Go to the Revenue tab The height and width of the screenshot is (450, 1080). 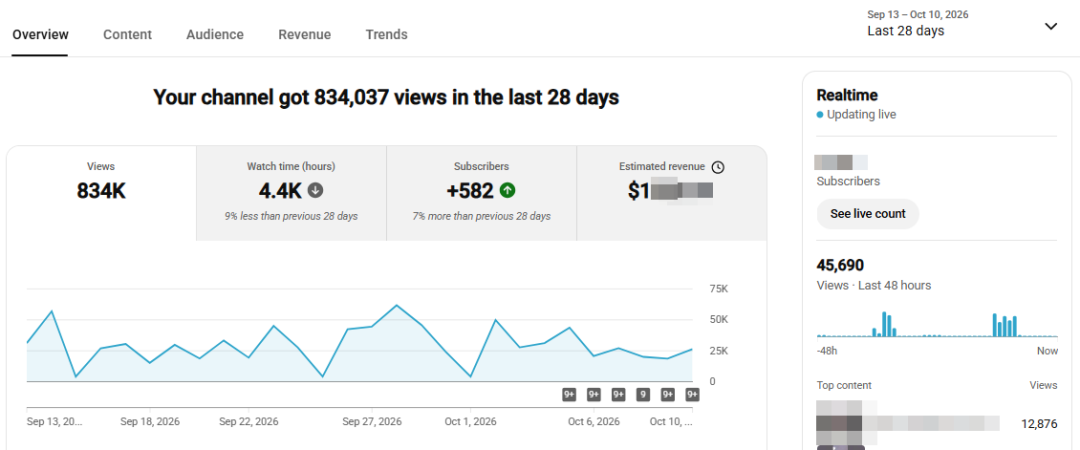click(x=304, y=34)
